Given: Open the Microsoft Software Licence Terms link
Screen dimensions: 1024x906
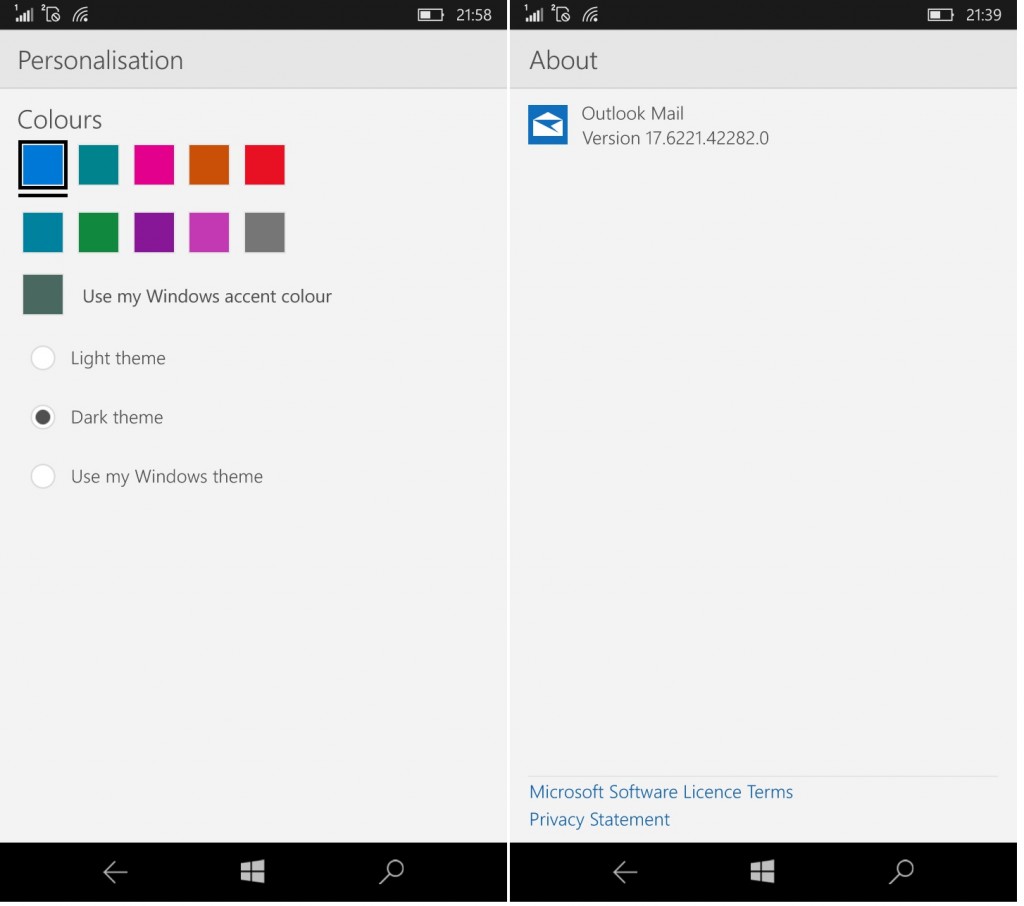Looking at the screenshot, I should (661, 793).
